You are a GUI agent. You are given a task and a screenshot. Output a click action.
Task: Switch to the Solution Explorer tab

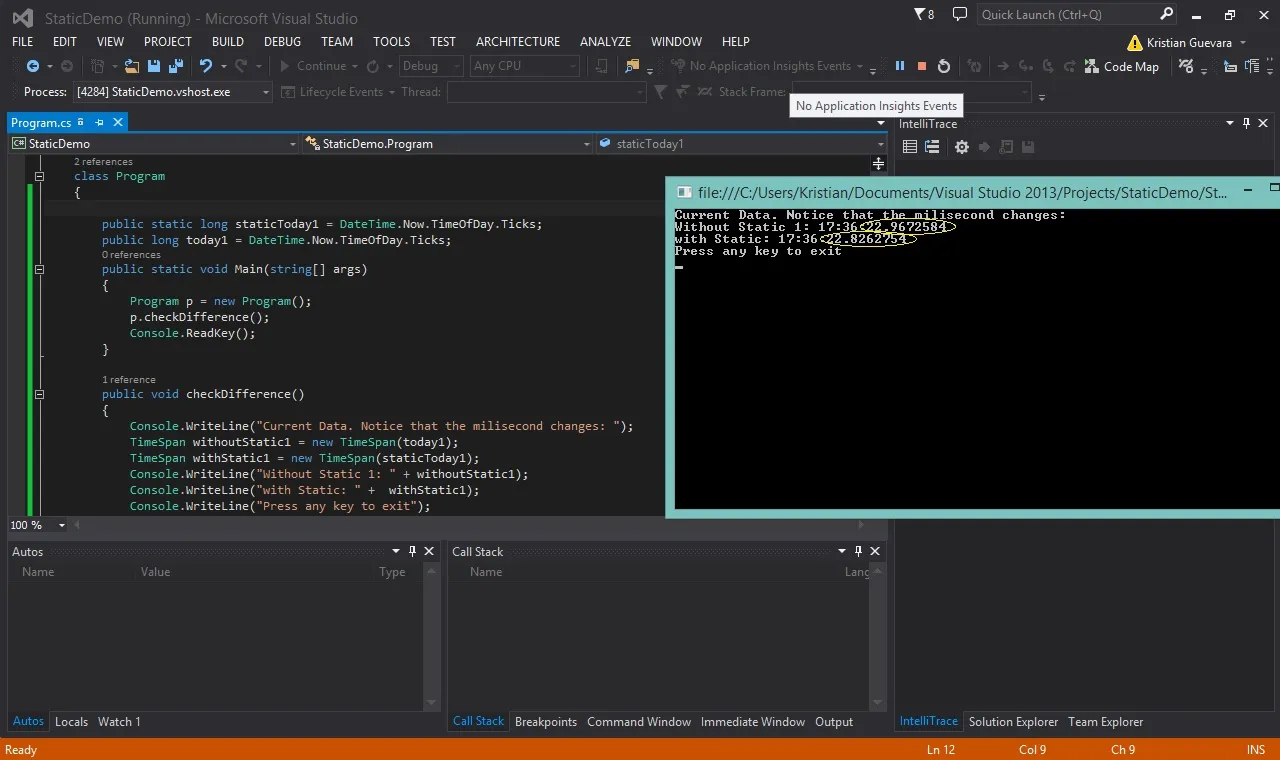[1013, 721]
